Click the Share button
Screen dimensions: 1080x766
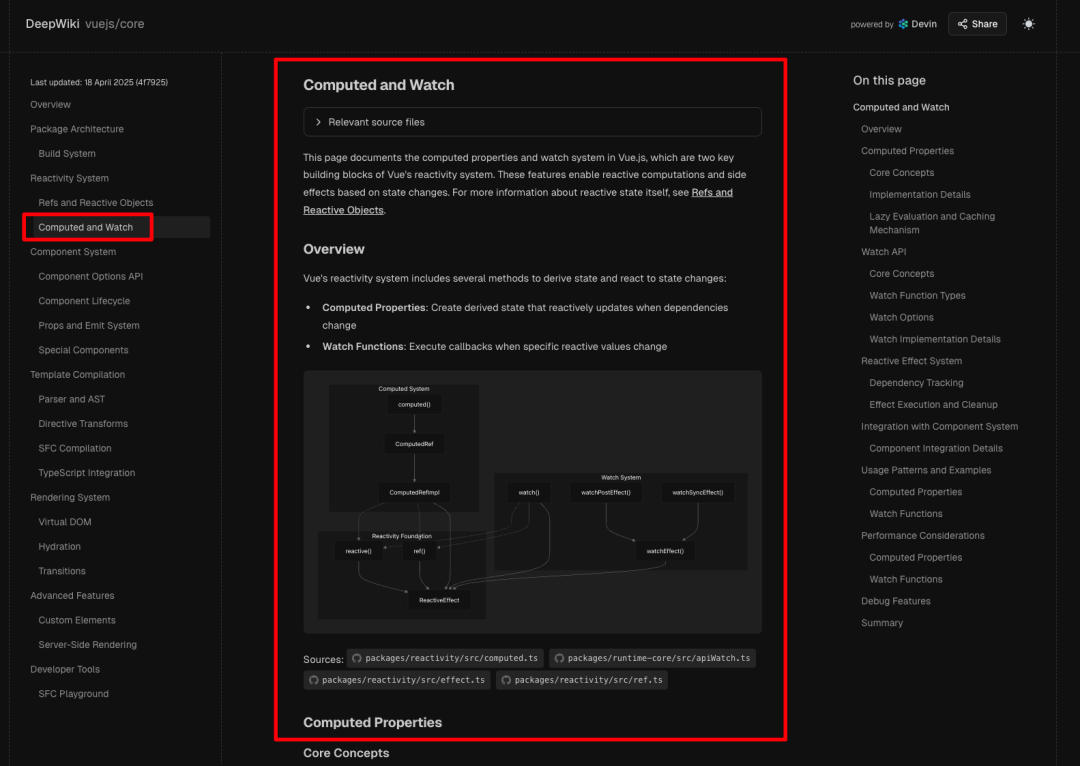tap(977, 24)
